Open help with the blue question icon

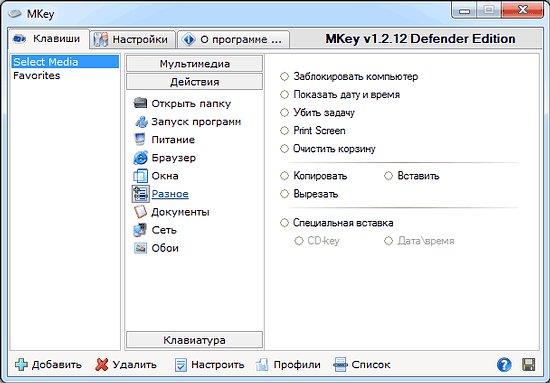(x=504, y=365)
